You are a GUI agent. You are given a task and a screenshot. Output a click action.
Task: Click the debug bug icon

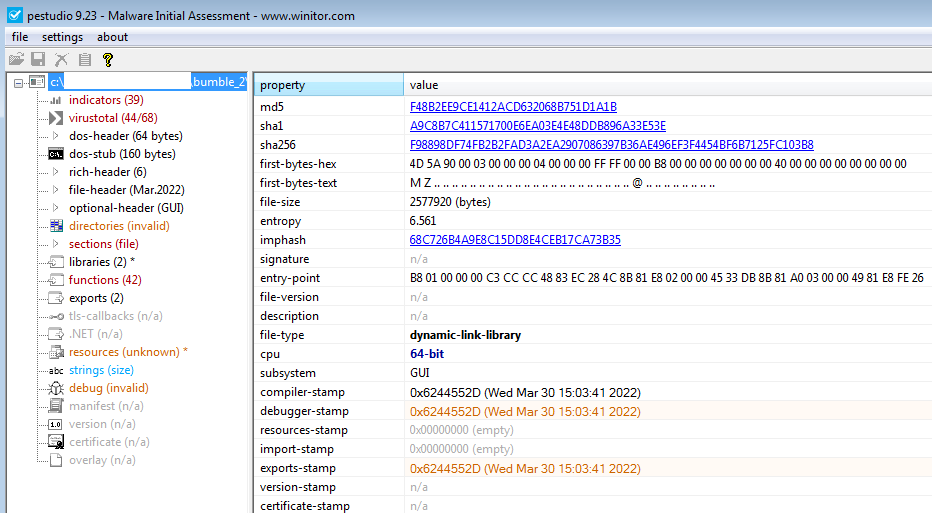[x=56, y=388]
